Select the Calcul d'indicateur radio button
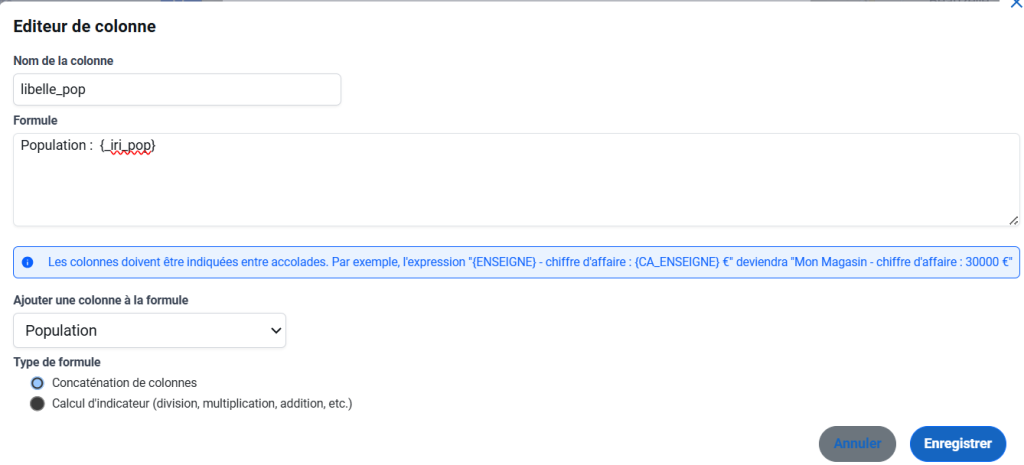Image resolution: width=1024 pixels, height=465 pixels. pyautogui.click(x=37, y=404)
